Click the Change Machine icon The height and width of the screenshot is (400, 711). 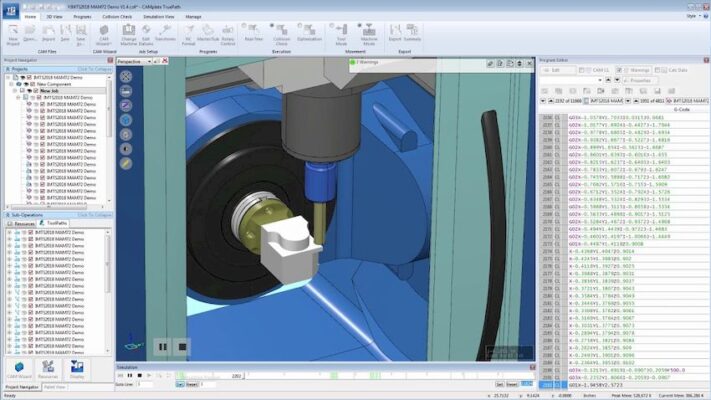[x=130, y=38]
